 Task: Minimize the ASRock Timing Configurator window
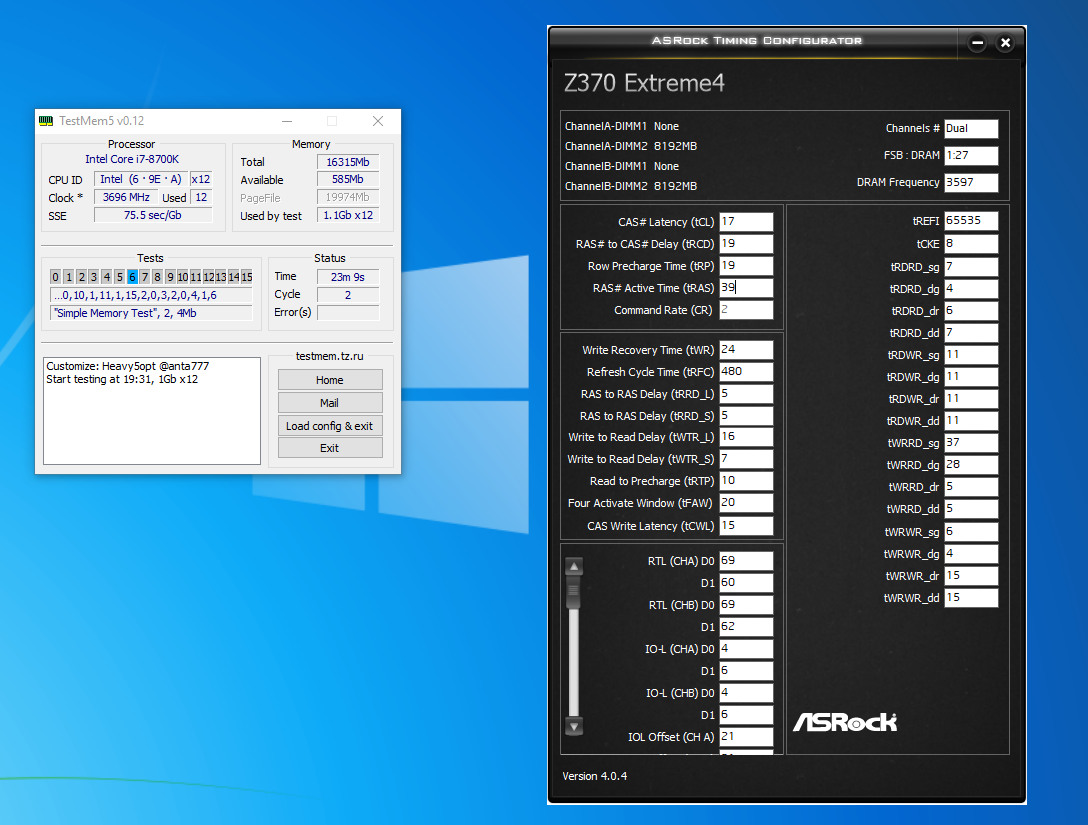click(977, 43)
